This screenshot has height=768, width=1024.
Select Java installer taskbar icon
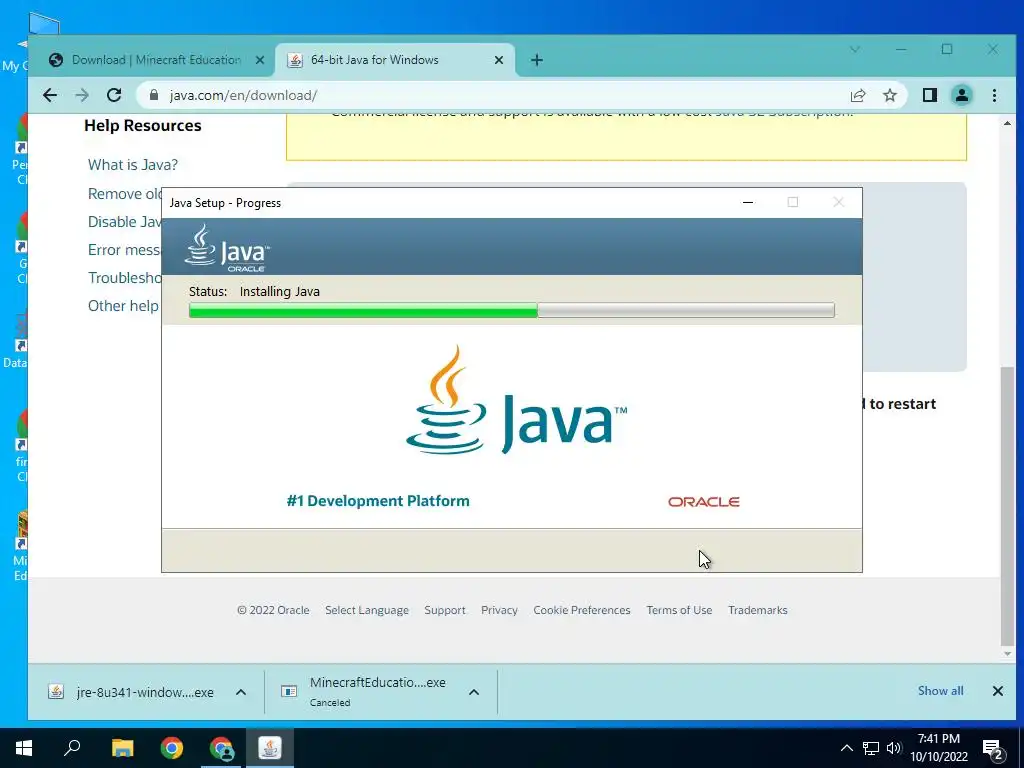pyautogui.click(x=270, y=748)
